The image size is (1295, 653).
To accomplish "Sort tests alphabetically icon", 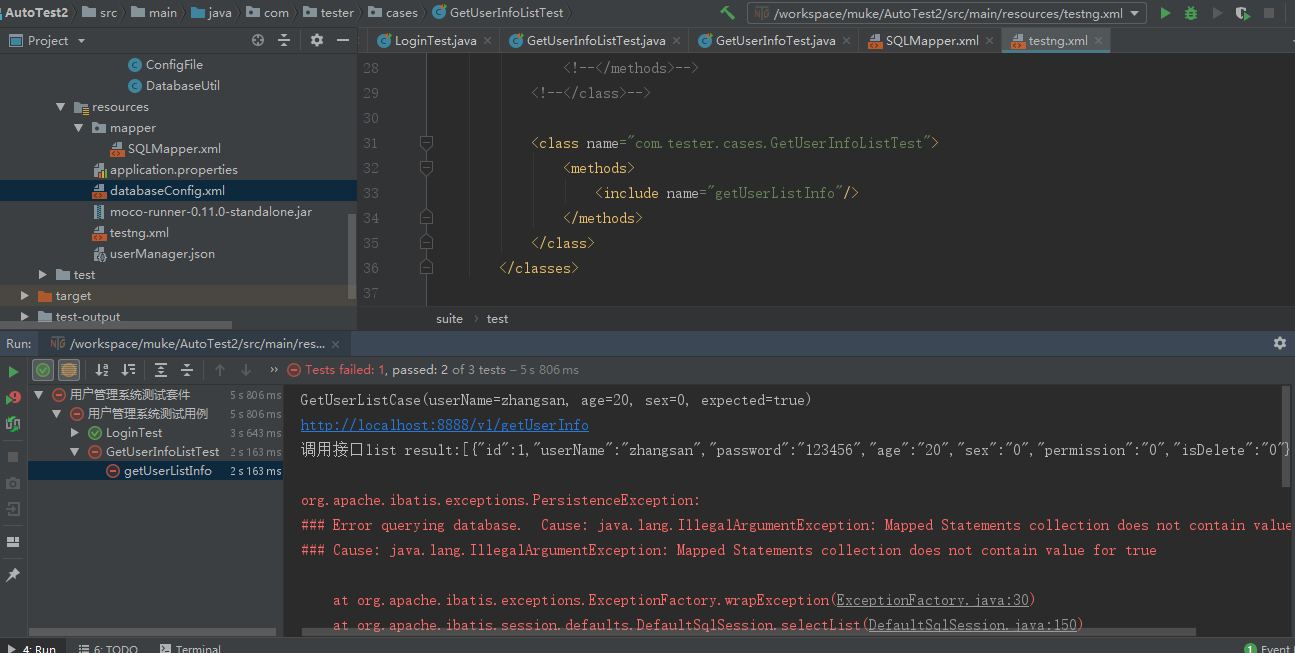I will point(101,370).
